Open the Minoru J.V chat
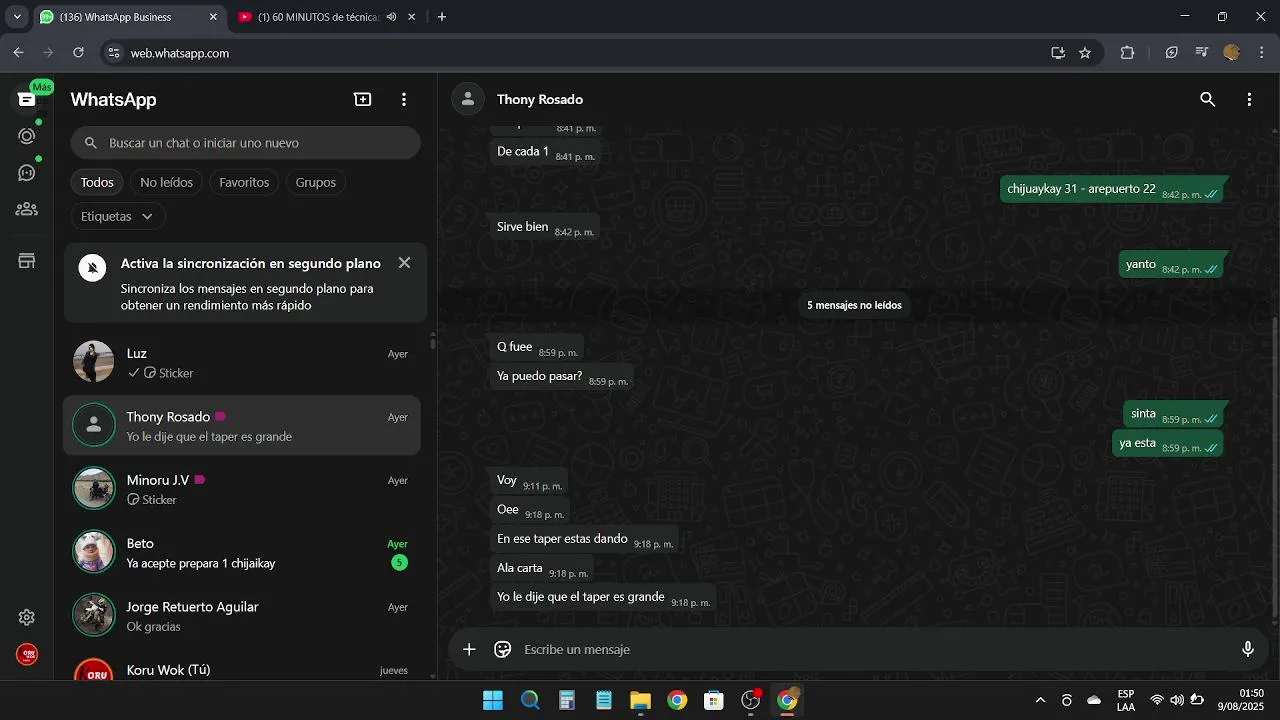 (242, 489)
